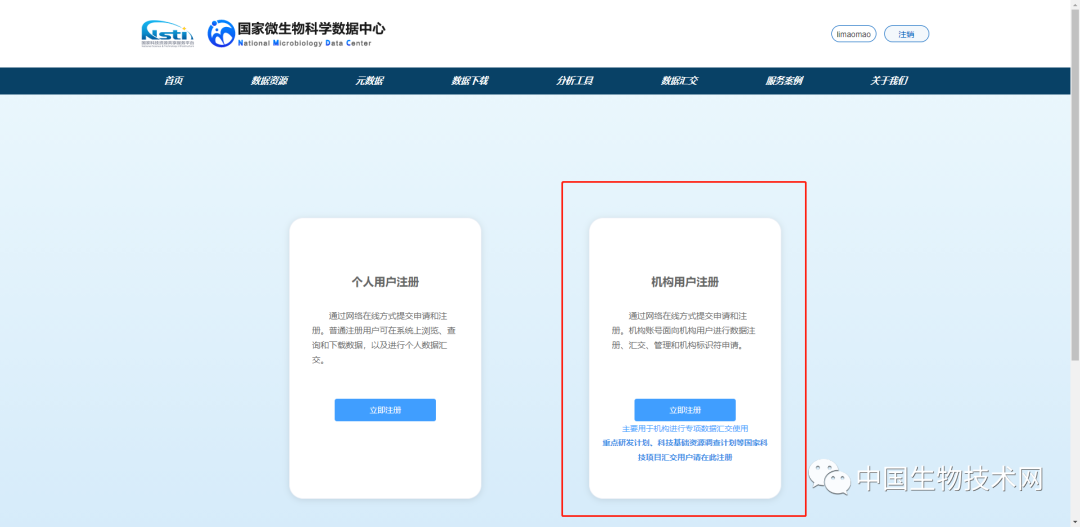Select 元数据 in the navigation bar
This screenshot has height=527, width=1080.
tap(369, 81)
